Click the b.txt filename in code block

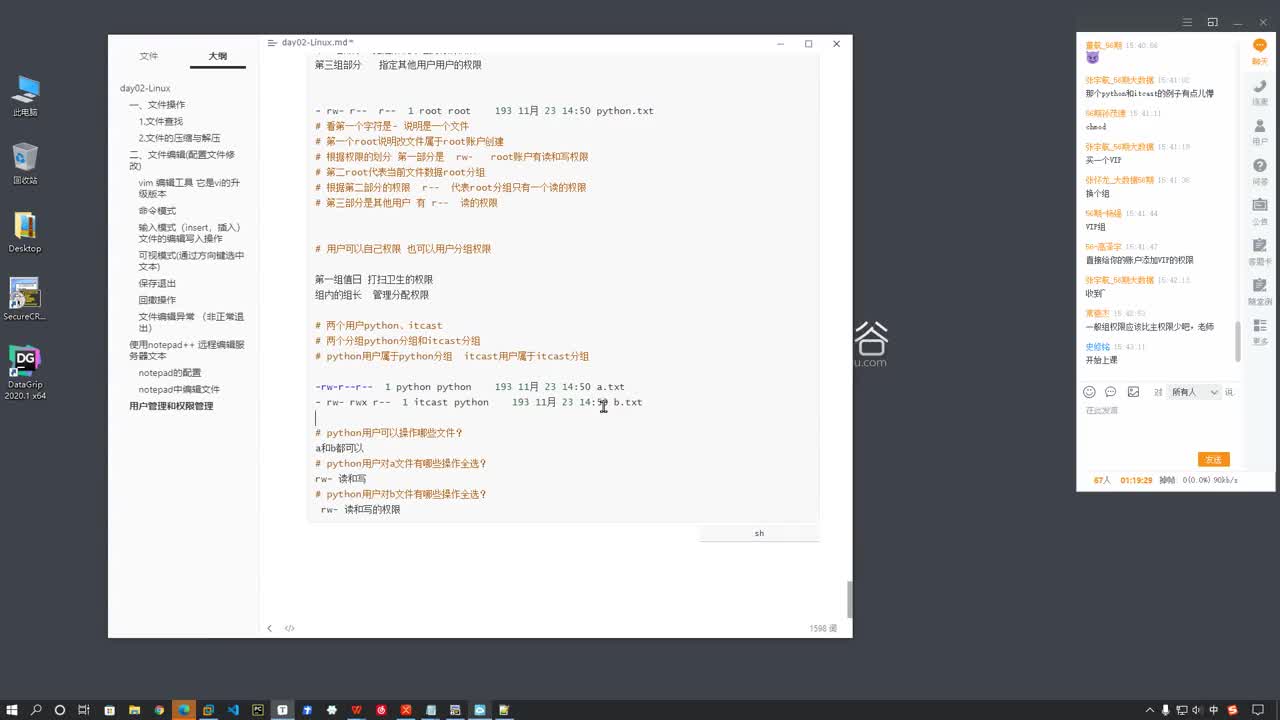coord(628,402)
